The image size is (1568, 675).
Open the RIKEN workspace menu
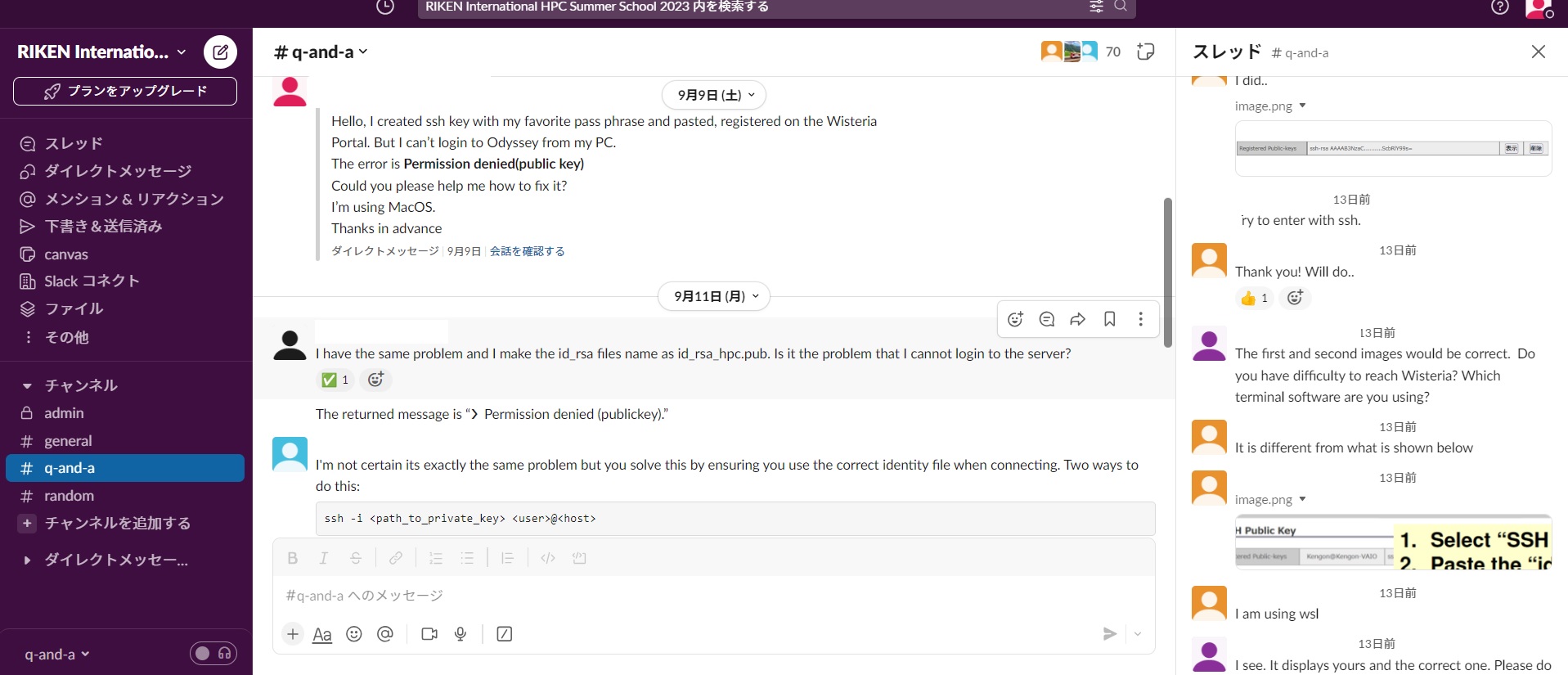(101, 52)
